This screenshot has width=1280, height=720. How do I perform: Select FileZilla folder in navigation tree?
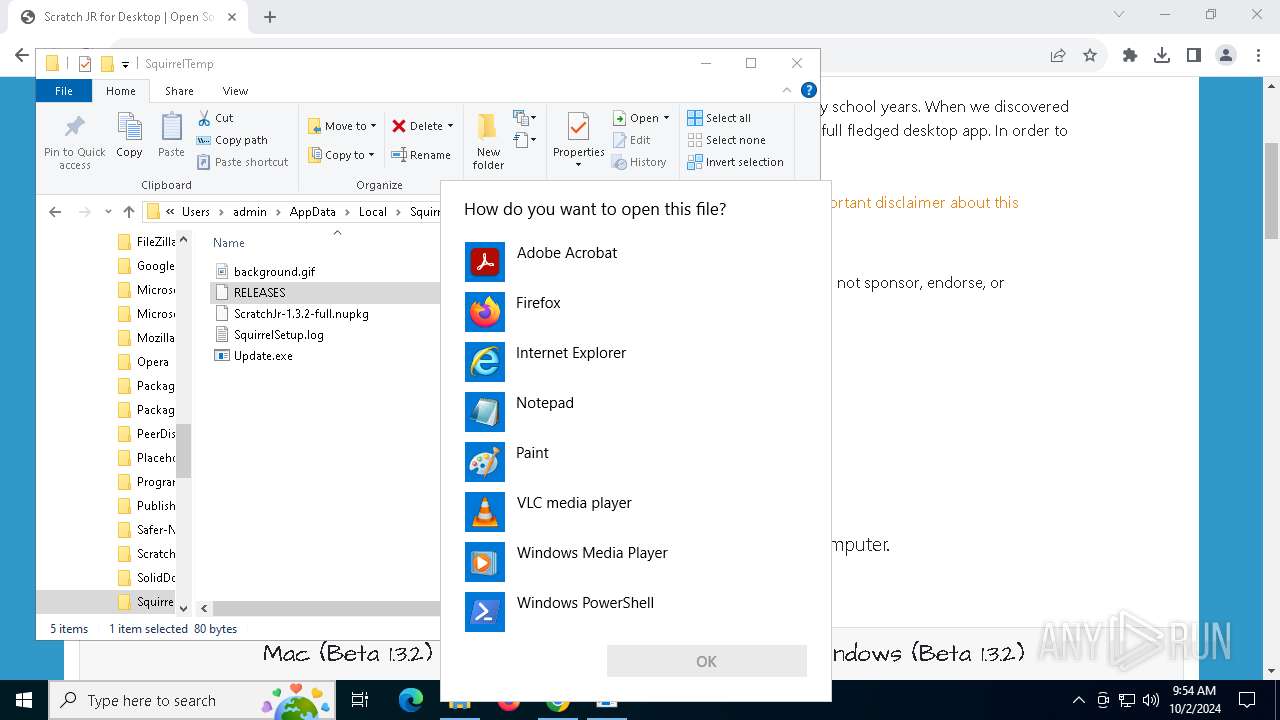pyautogui.click(x=146, y=241)
